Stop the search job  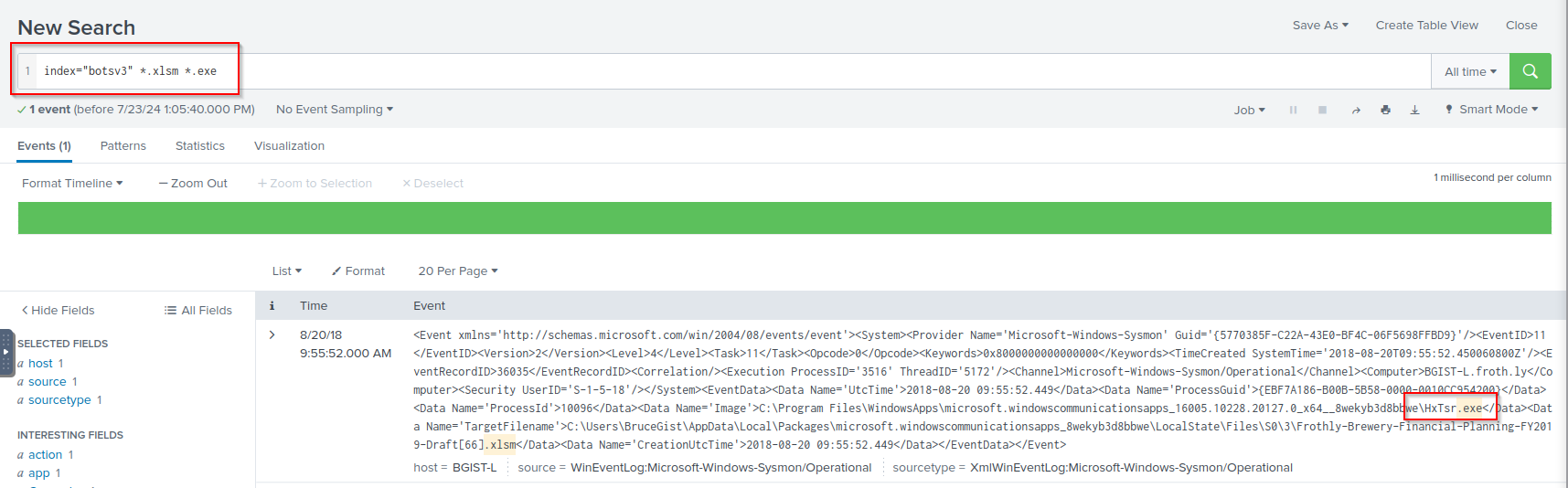point(1322,110)
